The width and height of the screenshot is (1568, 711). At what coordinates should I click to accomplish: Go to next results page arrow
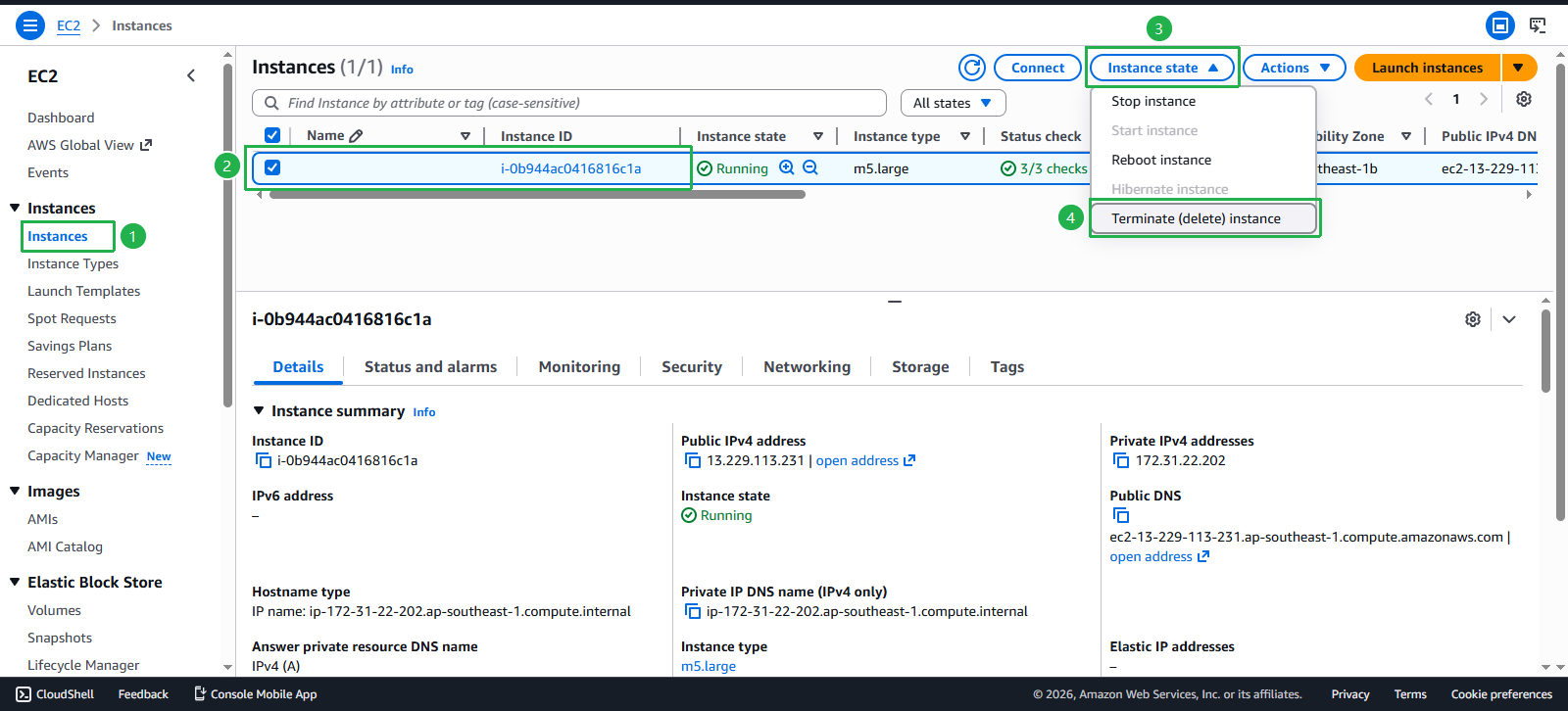click(x=1484, y=99)
